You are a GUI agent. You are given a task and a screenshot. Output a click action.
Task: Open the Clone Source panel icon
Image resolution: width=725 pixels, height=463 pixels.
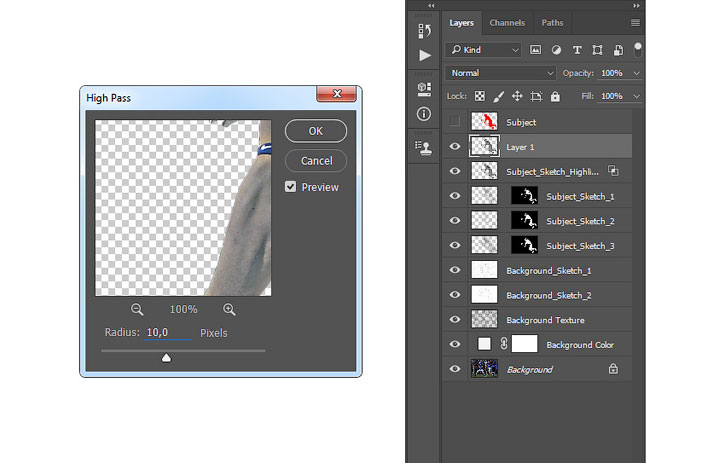424,148
